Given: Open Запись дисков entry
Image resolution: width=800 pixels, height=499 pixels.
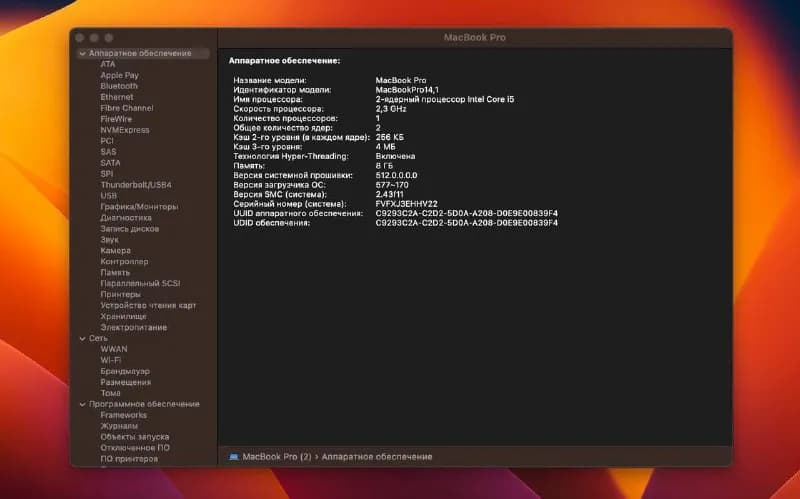Looking at the screenshot, I should (130, 229).
